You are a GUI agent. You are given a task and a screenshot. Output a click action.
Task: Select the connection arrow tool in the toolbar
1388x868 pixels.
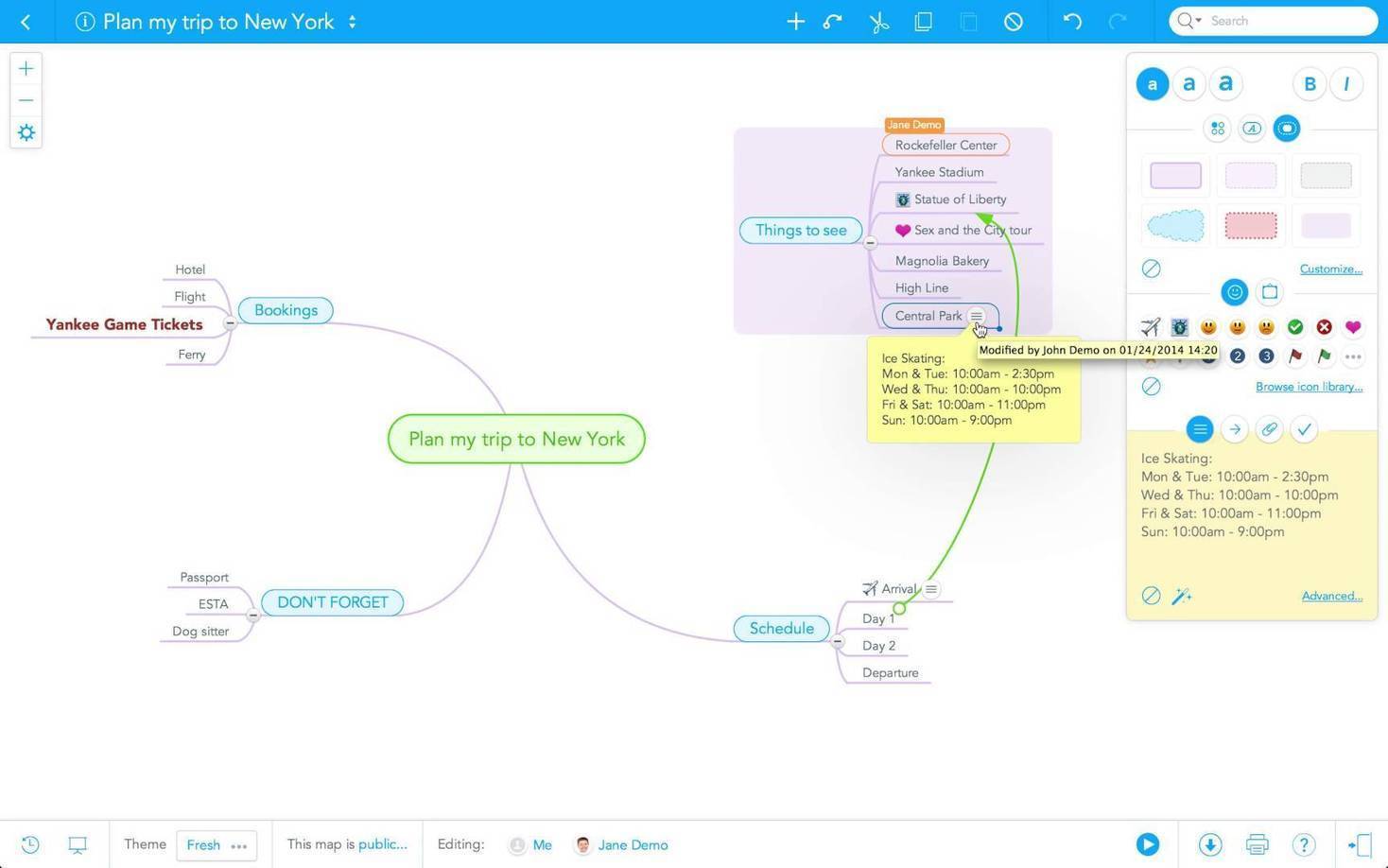[831, 21]
